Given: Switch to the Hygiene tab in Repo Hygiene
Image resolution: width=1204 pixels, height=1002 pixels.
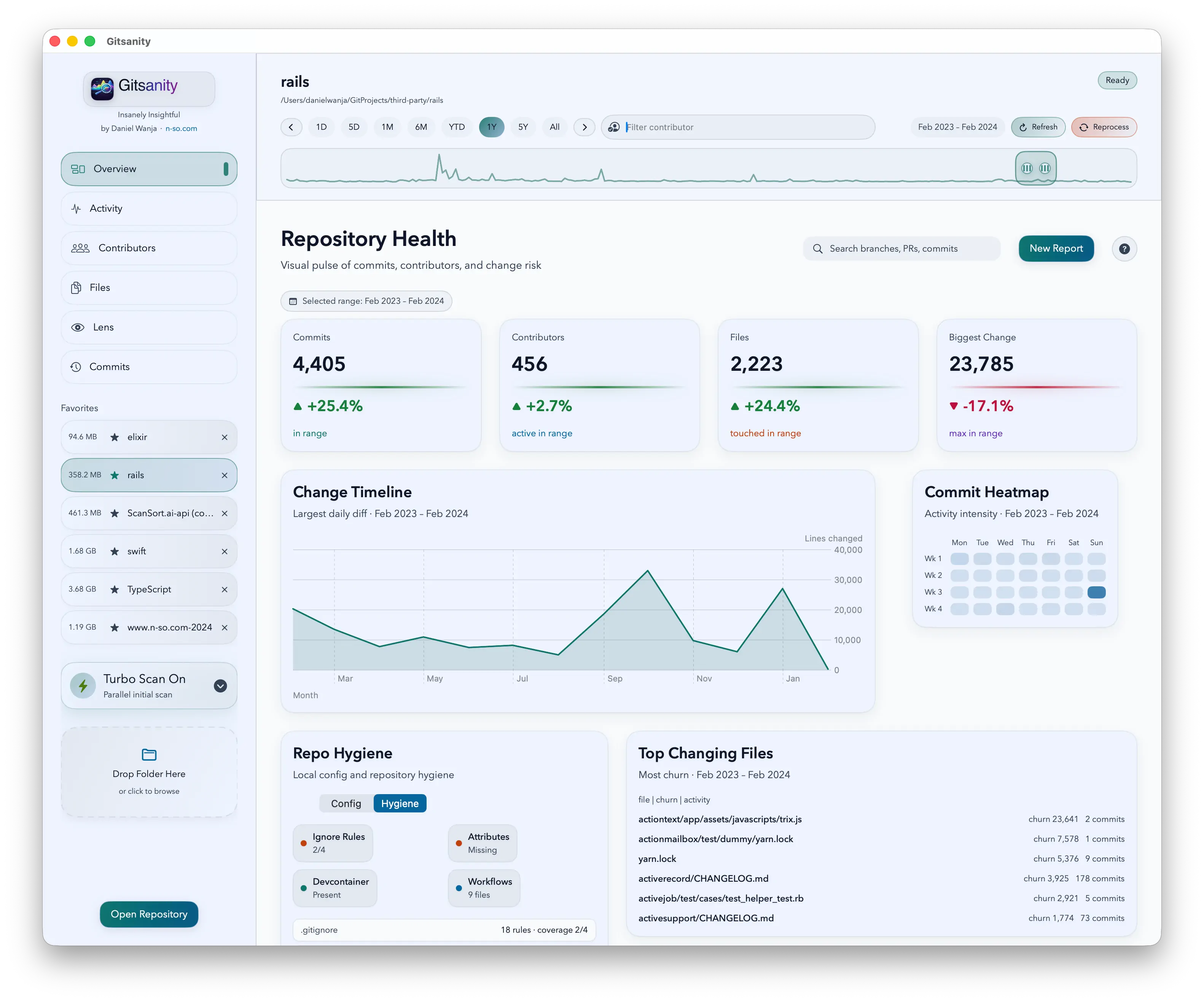Looking at the screenshot, I should 400,804.
